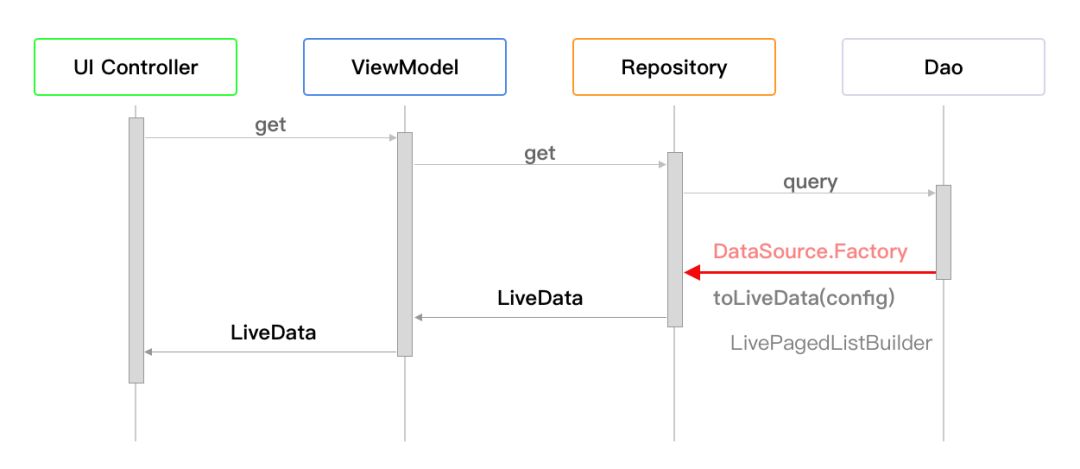Select the Dao box
Image resolution: width=1080 pixels, height=469 pixels.
(x=944, y=67)
